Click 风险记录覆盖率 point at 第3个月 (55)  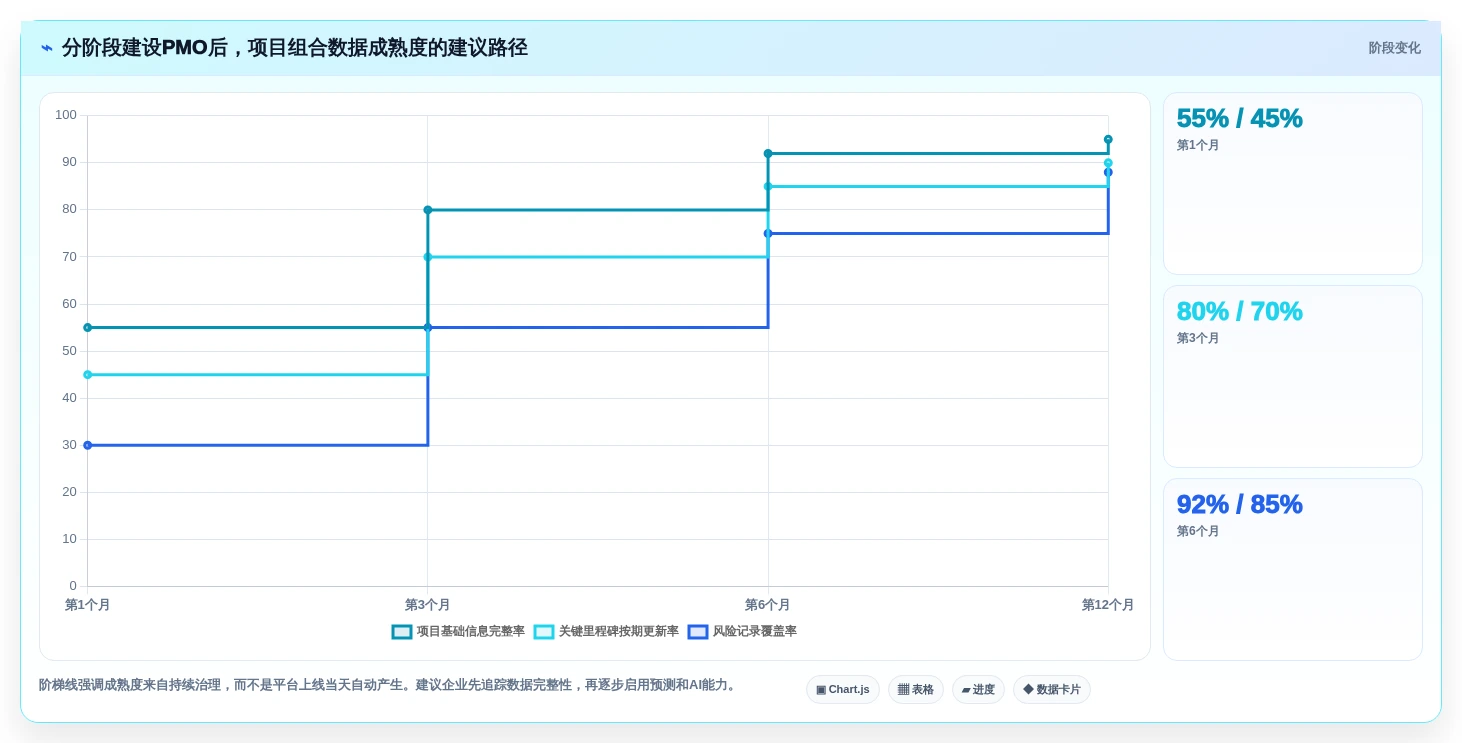tap(428, 328)
